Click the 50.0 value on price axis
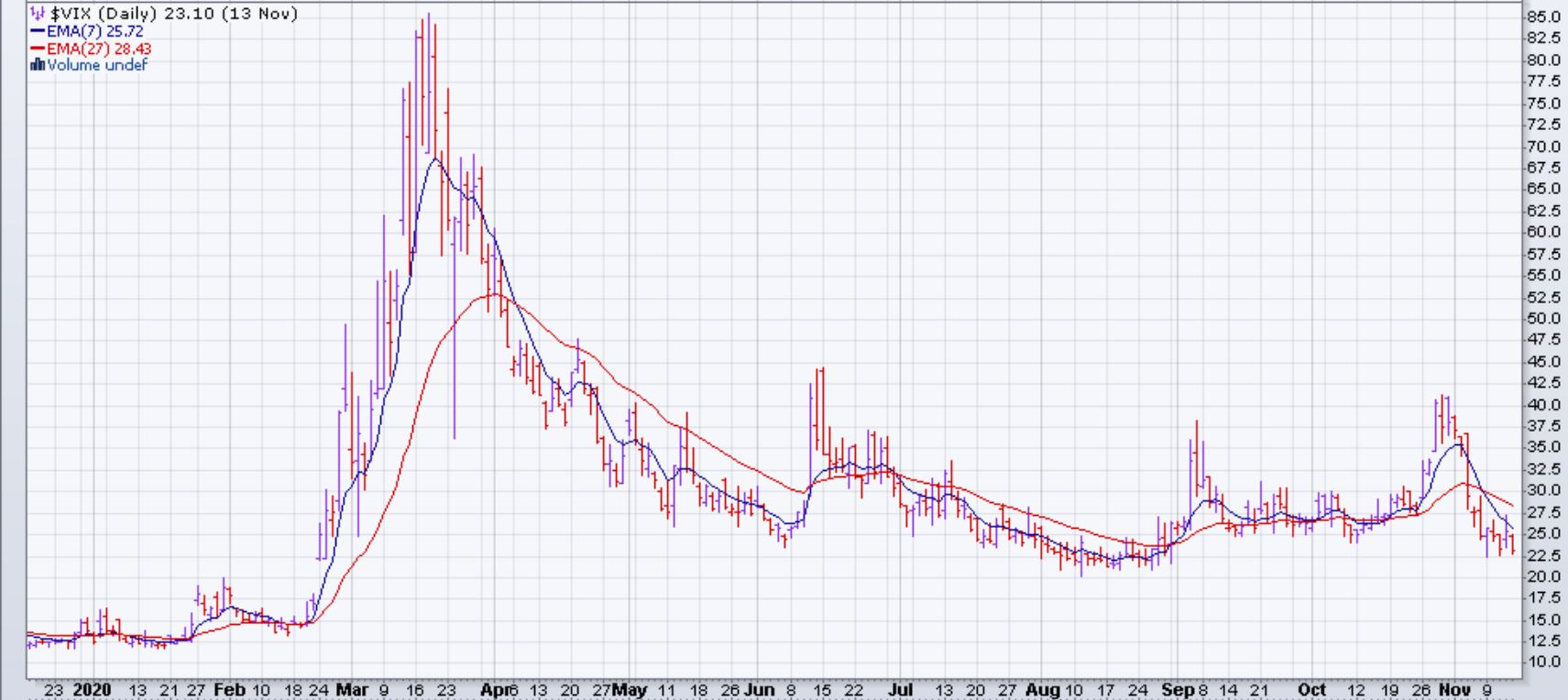This screenshot has height=700, width=1568. click(x=1542, y=319)
